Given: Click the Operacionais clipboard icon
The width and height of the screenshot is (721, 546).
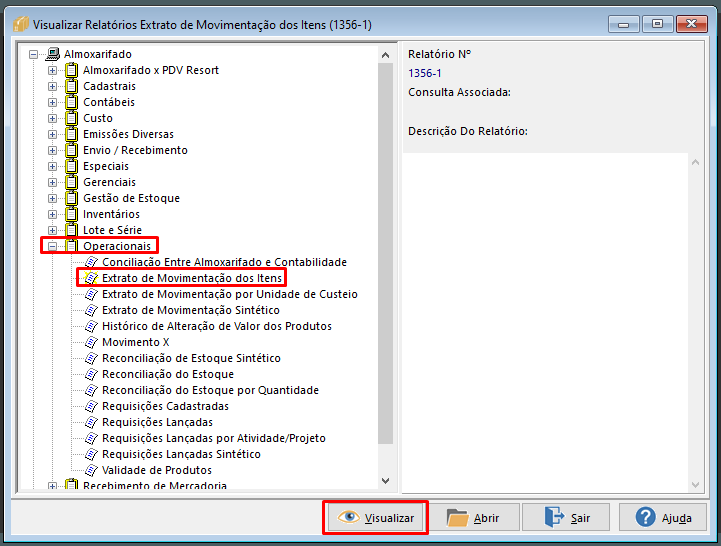Looking at the screenshot, I should click(x=71, y=246).
